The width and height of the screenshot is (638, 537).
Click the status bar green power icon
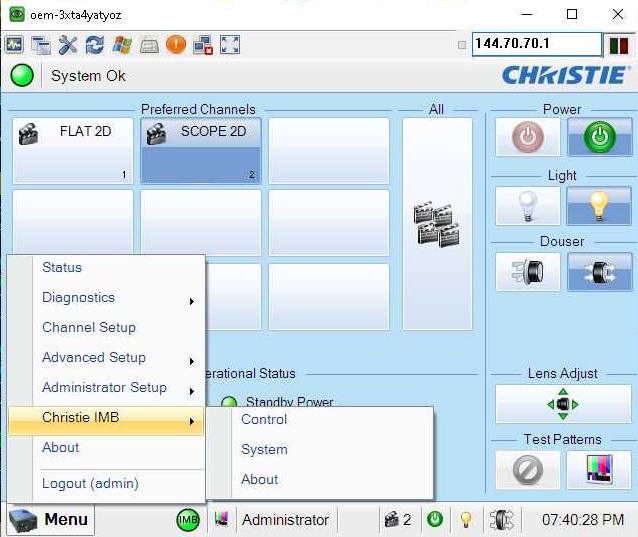point(435,519)
